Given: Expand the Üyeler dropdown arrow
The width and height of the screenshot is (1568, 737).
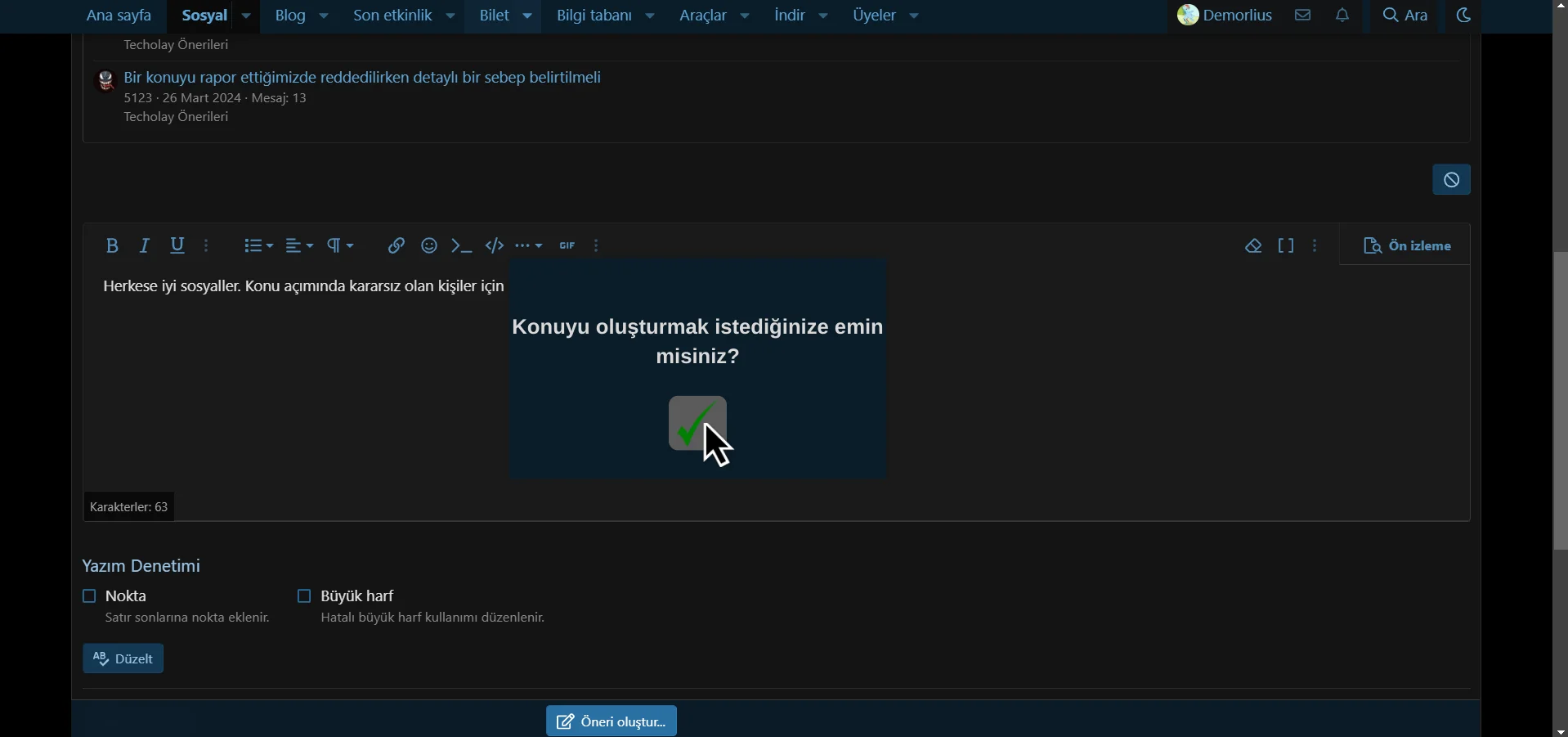Looking at the screenshot, I should click(916, 16).
